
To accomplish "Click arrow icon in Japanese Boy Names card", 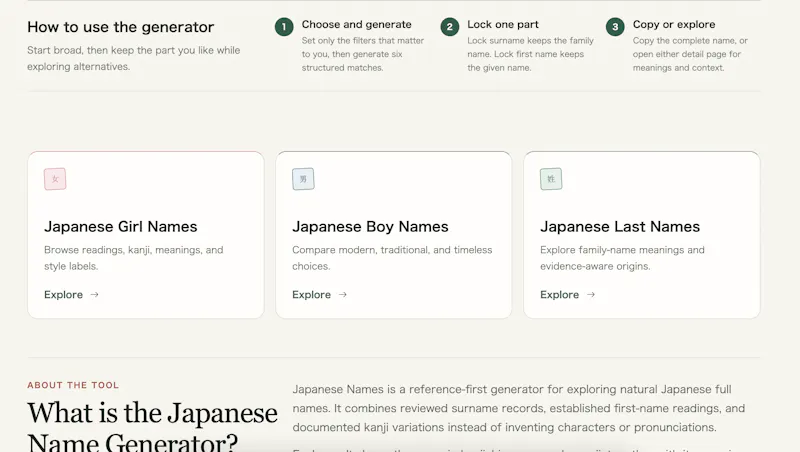I will pos(342,294).
